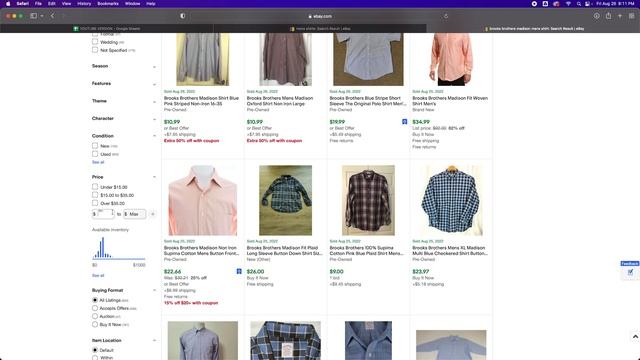This screenshot has height=360, width=640.
Task: Select the Default item location radio
Action: click(95, 350)
